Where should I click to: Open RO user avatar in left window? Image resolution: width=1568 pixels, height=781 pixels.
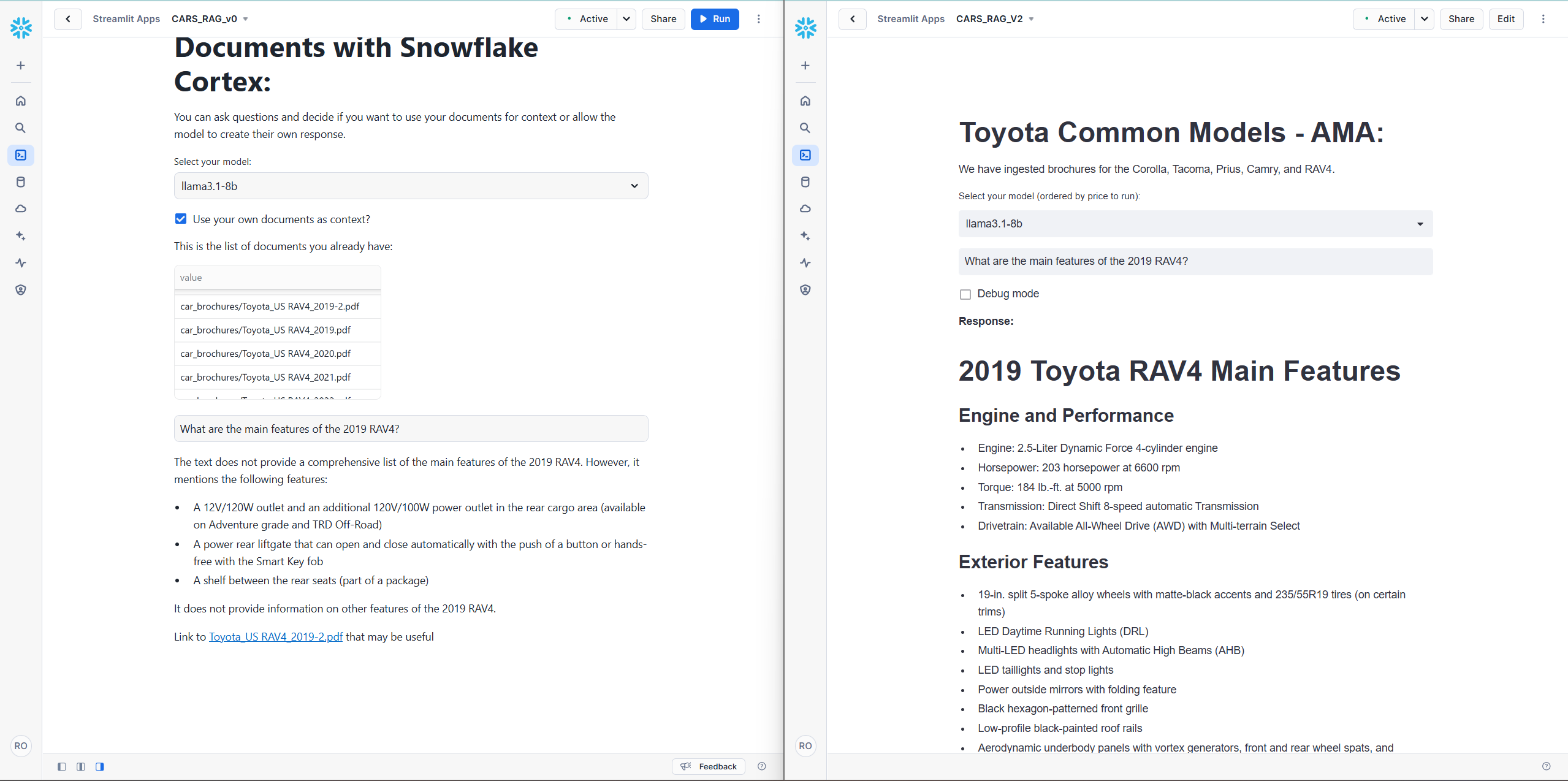tap(21, 746)
